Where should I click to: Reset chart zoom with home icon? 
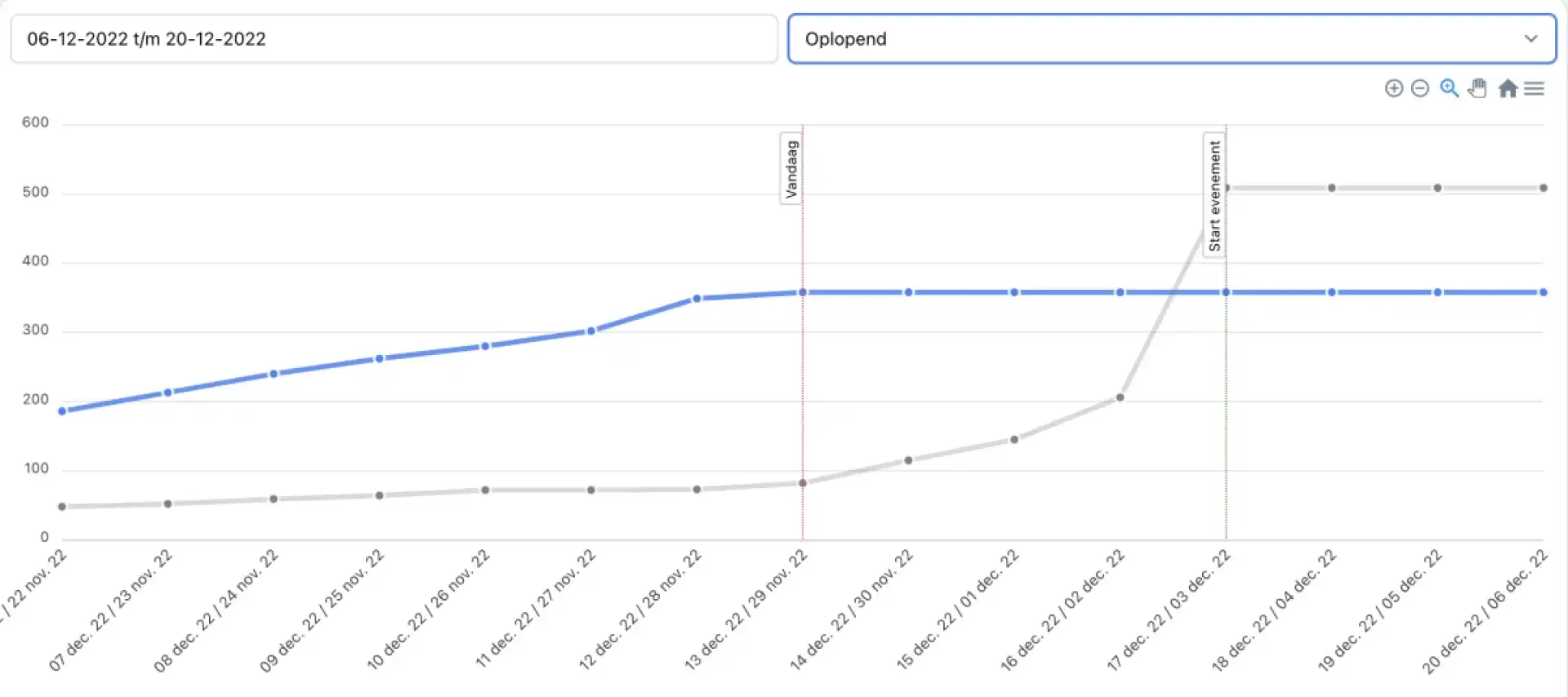pyautogui.click(x=1508, y=88)
